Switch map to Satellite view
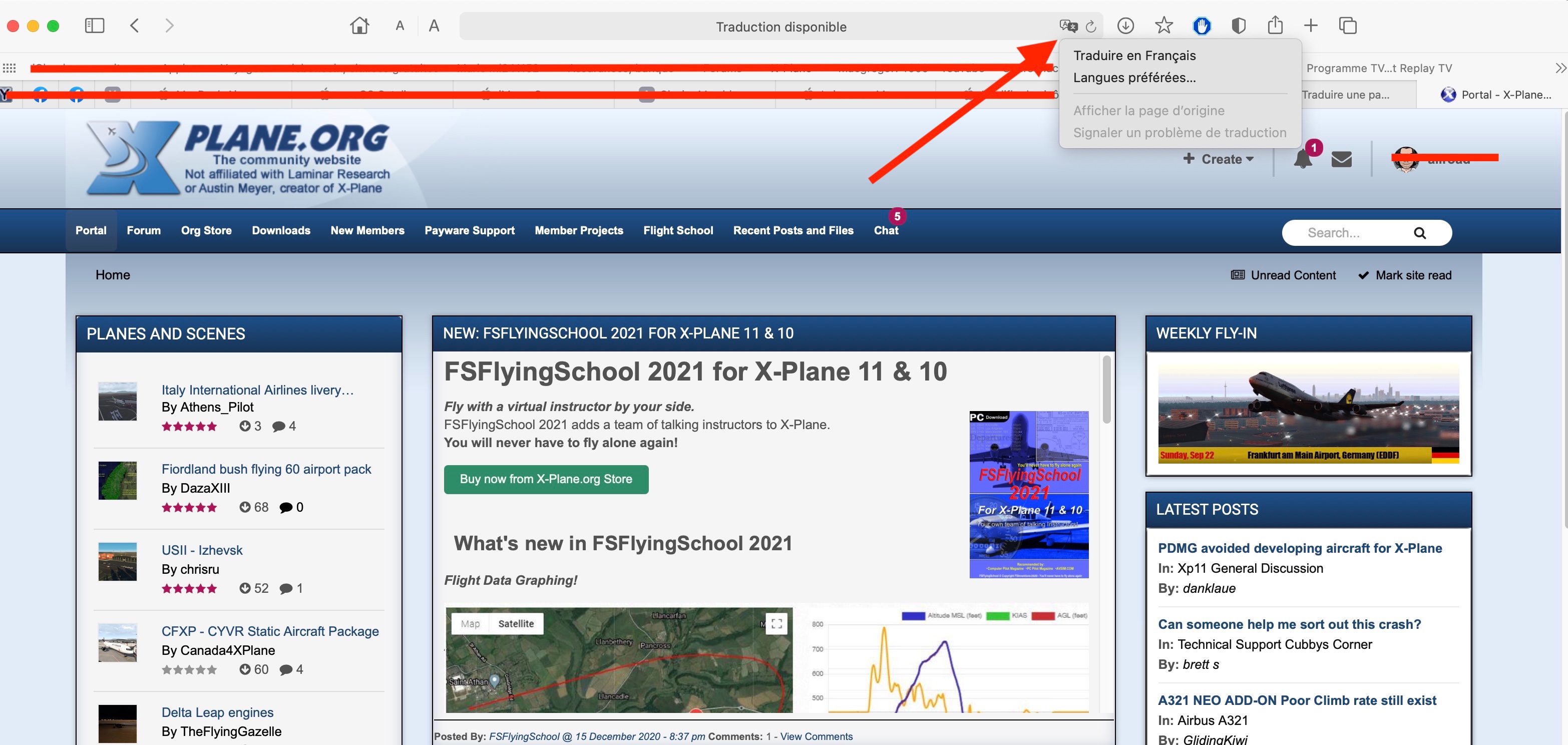 pos(516,623)
